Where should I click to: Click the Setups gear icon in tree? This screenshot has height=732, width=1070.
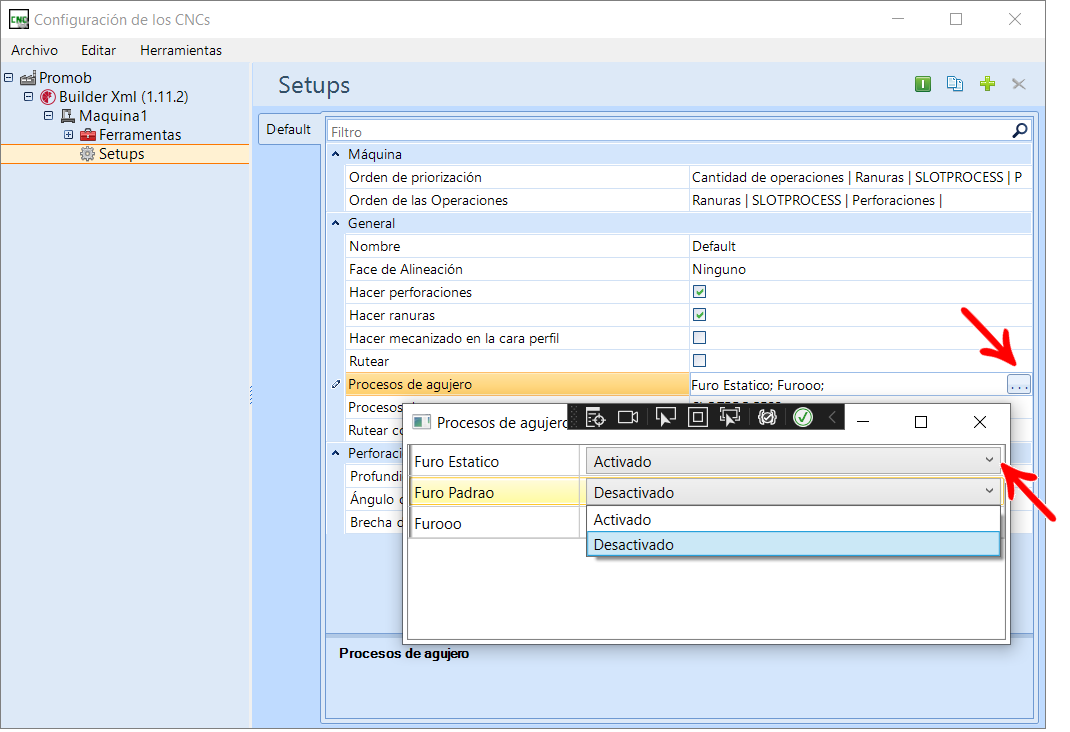87,154
